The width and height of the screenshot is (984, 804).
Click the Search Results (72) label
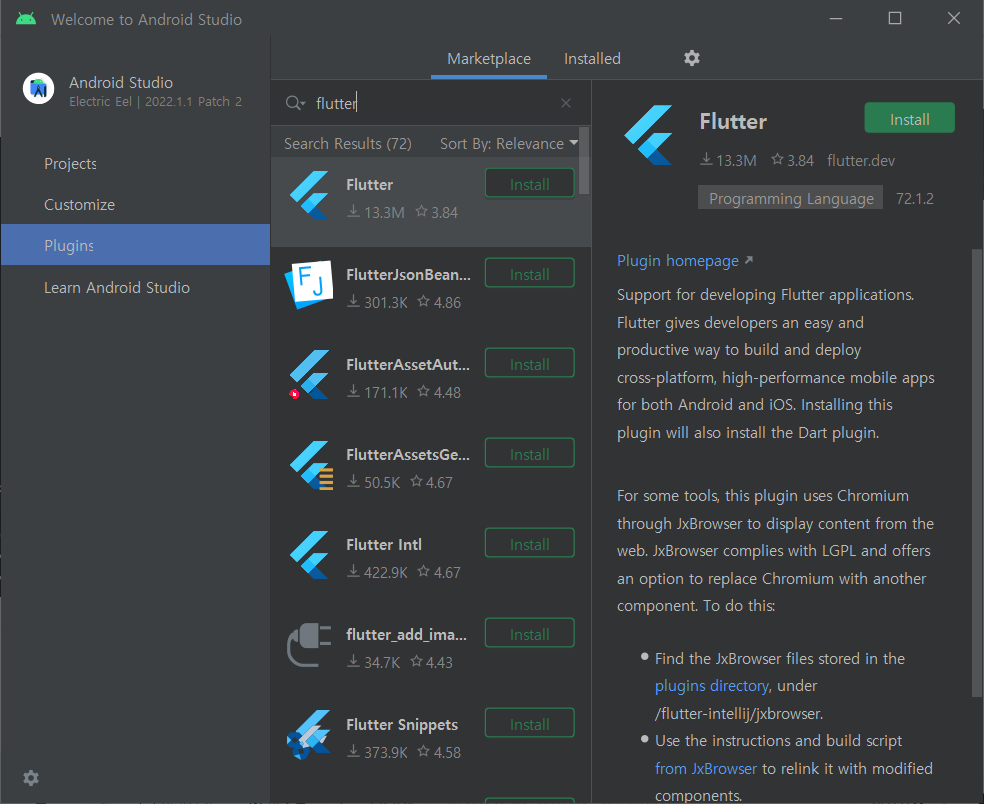[348, 144]
